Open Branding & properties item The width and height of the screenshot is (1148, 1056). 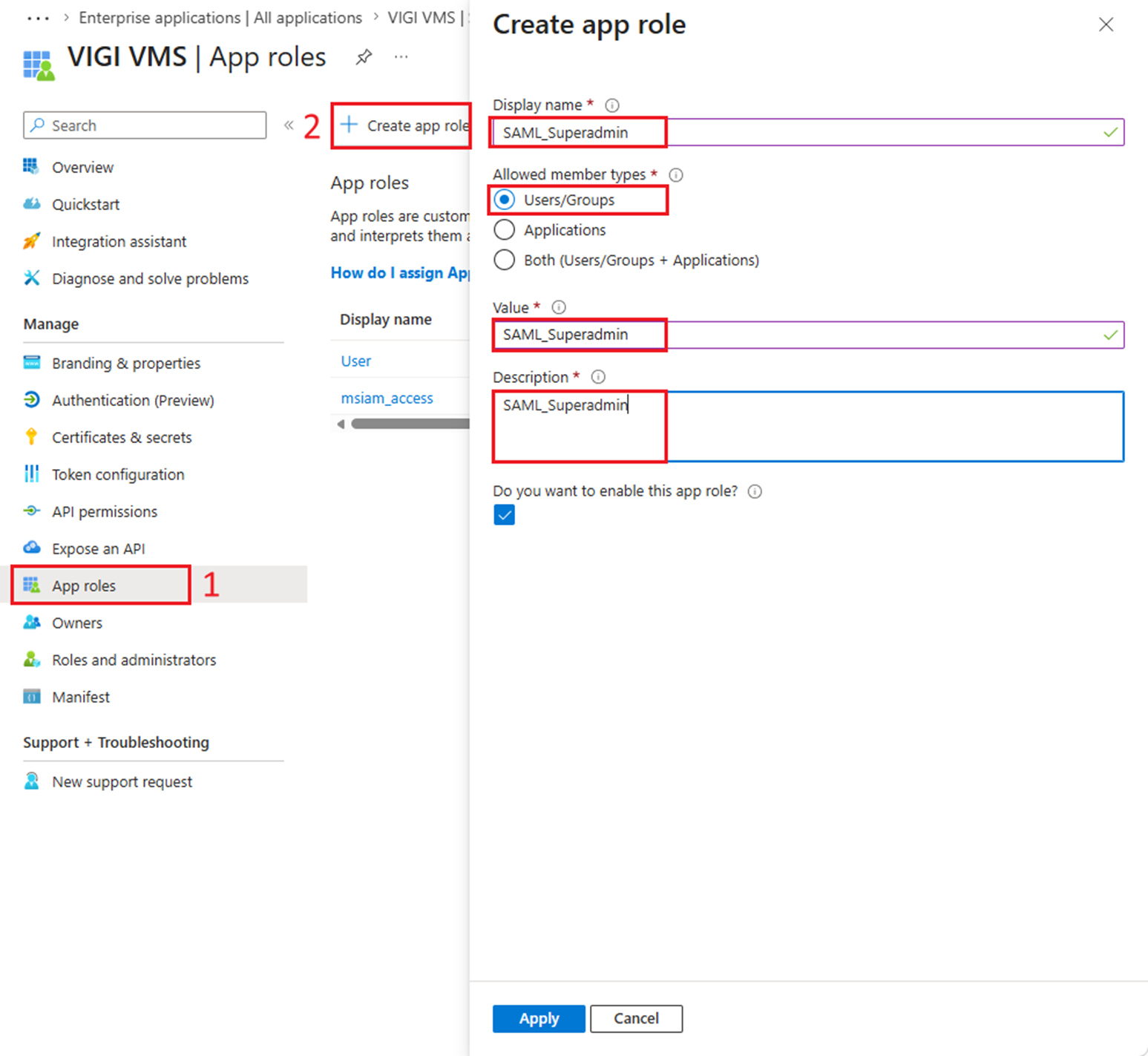point(126,363)
